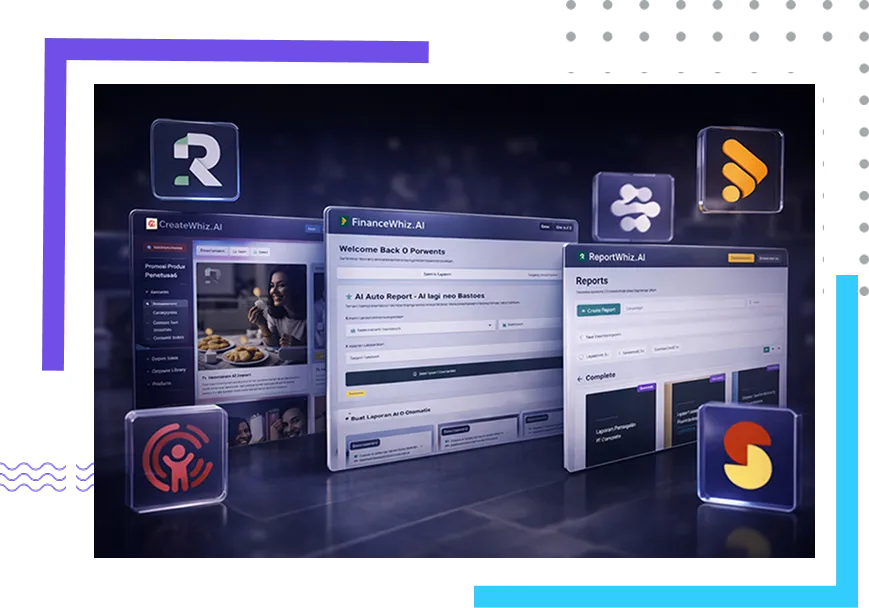Click the blue header button in CreateWhiz
869x608 pixels.
click(x=312, y=228)
